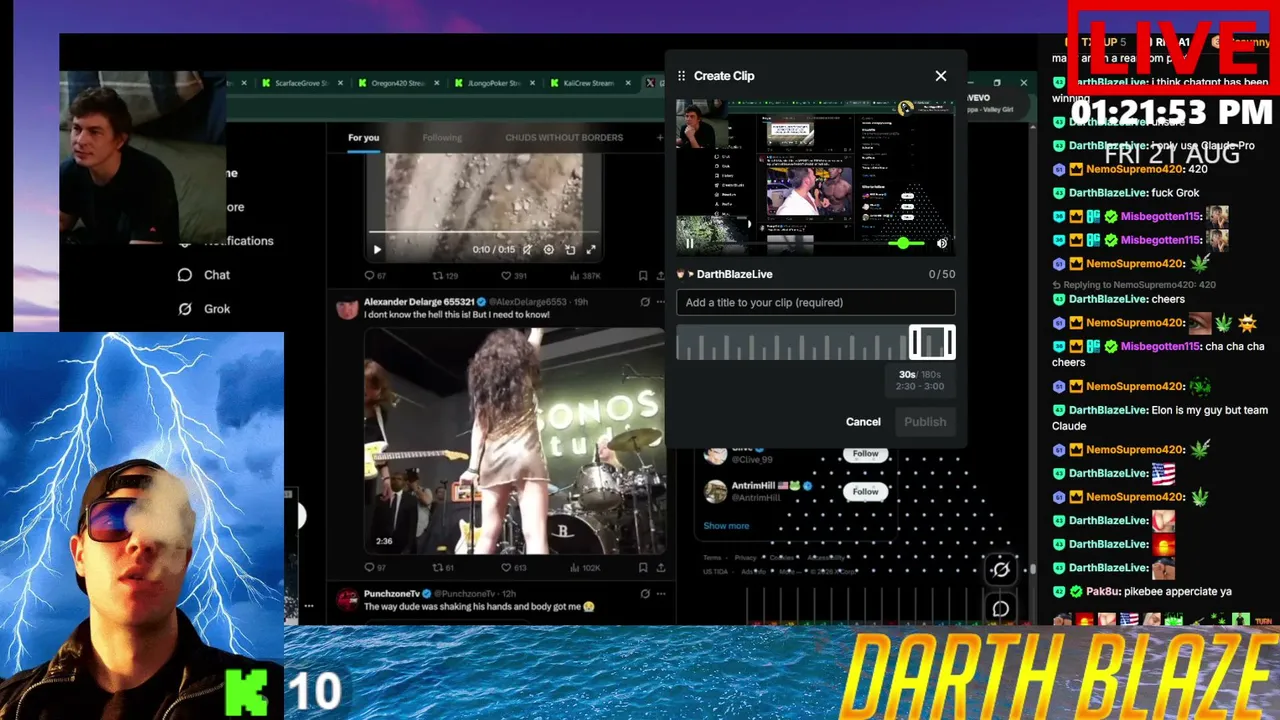Open fullscreen on the top video
Viewport: 1280px width, 720px height.
tap(591, 250)
